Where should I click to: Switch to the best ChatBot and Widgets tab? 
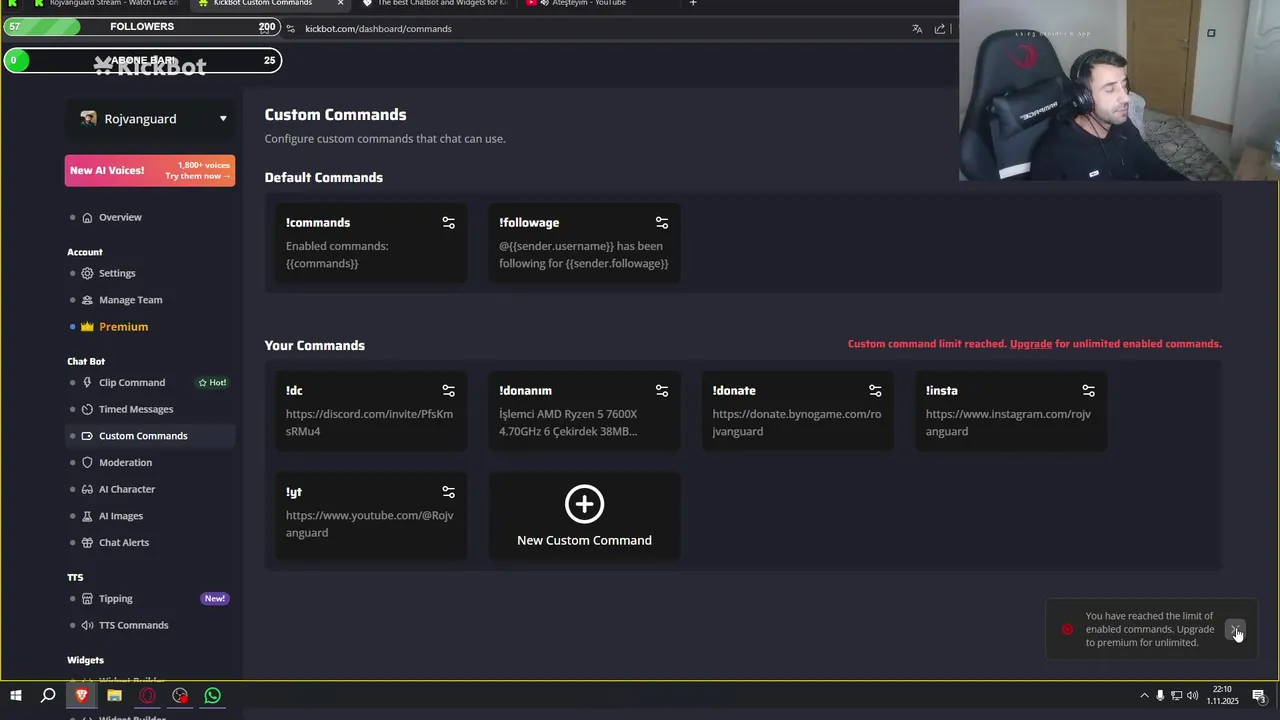(435, 3)
